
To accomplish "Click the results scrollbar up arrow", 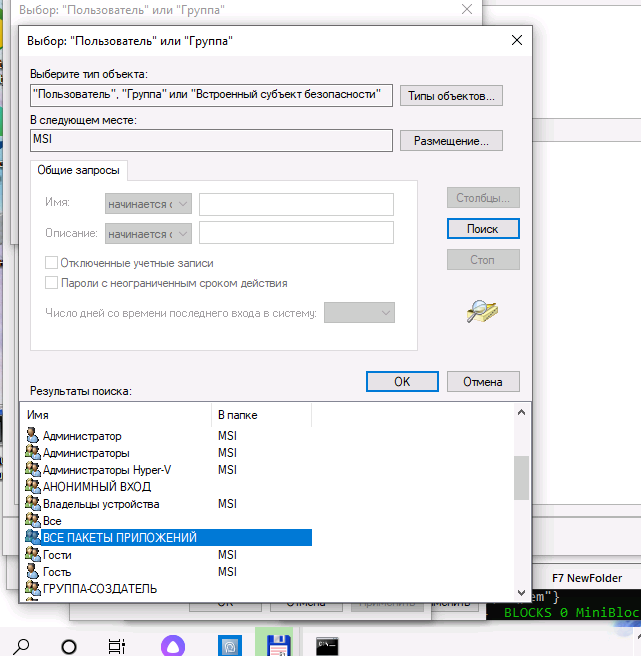I will (x=521, y=413).
